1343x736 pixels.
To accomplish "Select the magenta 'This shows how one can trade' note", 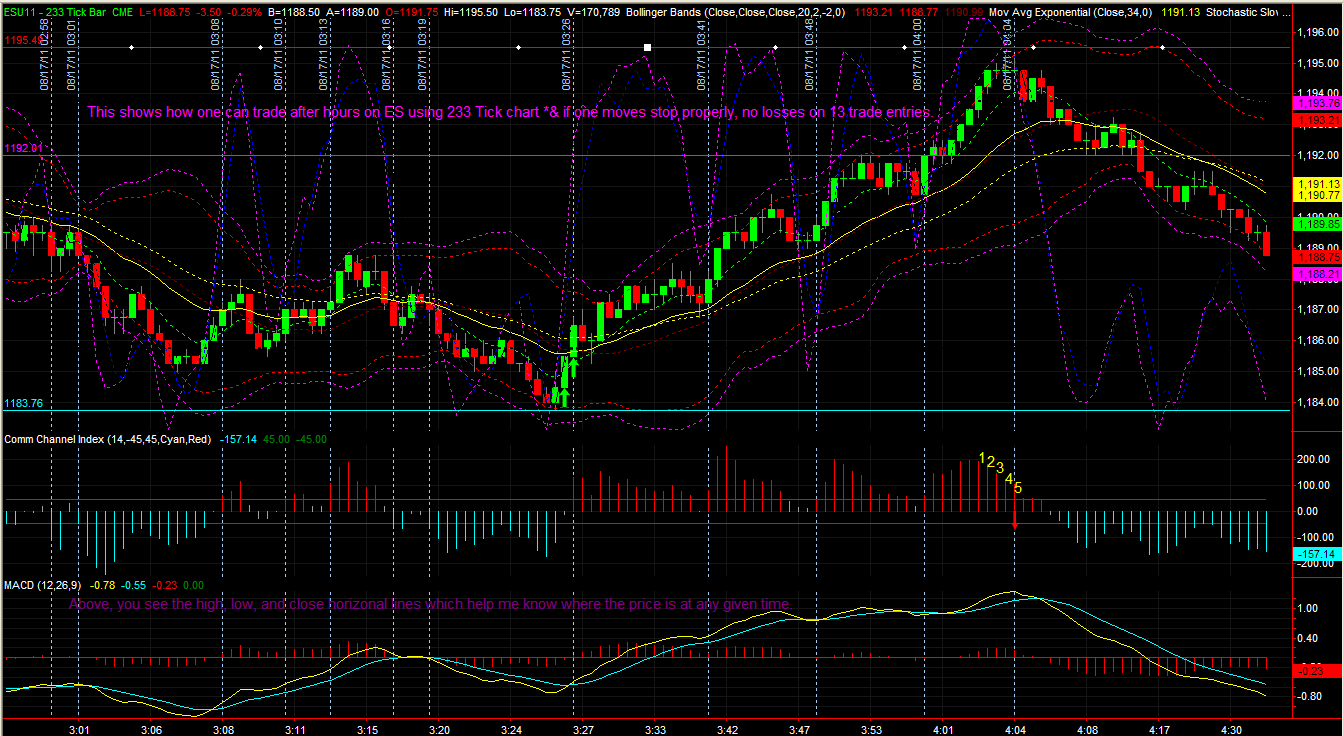I will [510, 112].
